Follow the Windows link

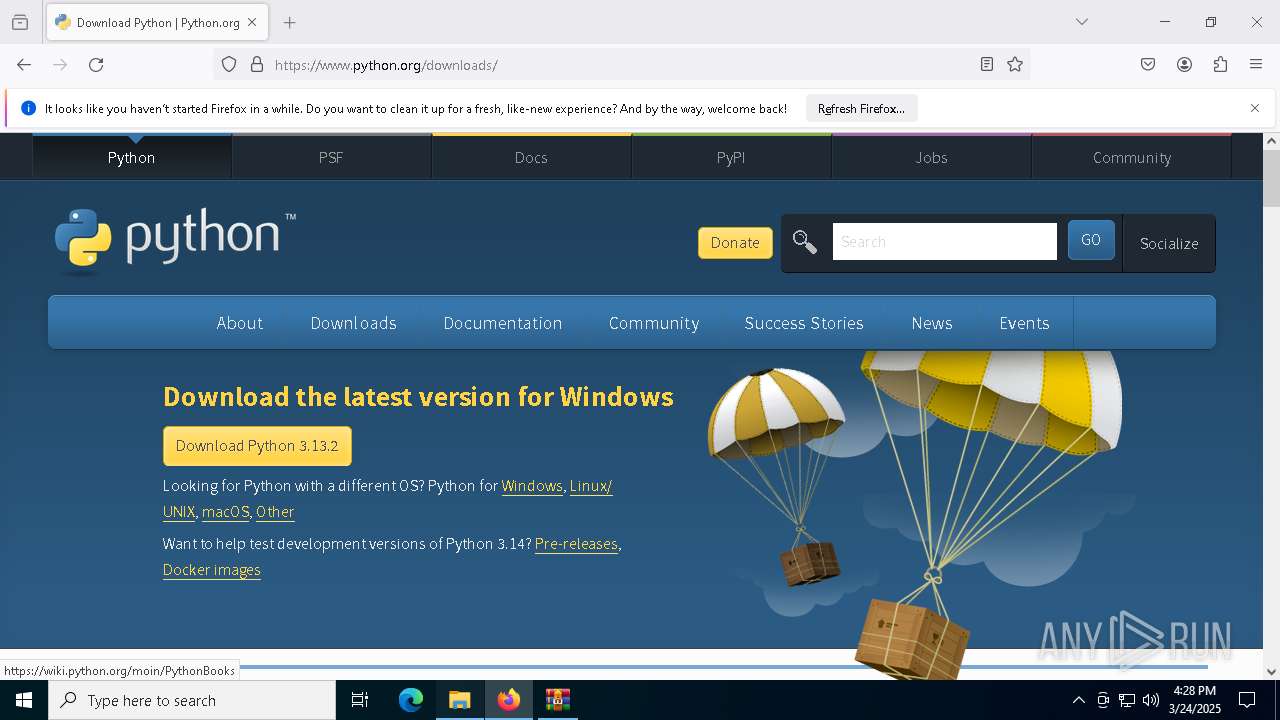coord(532,486)
